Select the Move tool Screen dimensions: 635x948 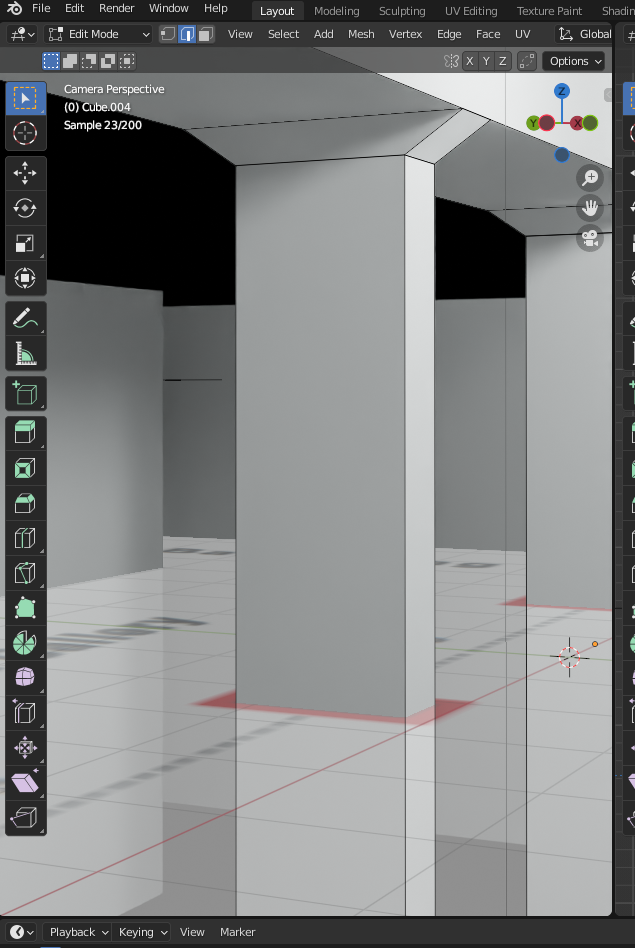click(x=25, y=173)
